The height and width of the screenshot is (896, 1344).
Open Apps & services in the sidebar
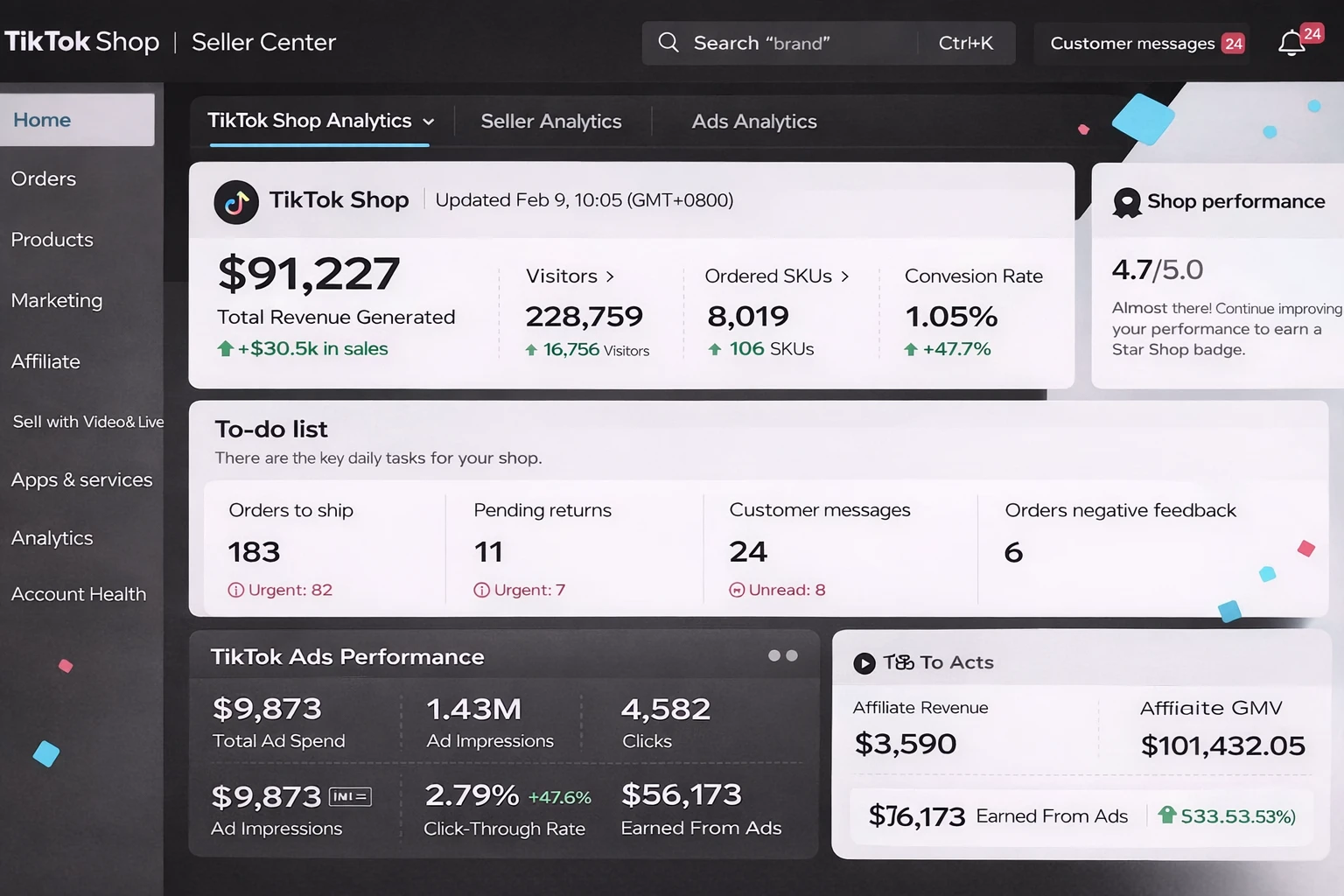[x=81, y=479]
